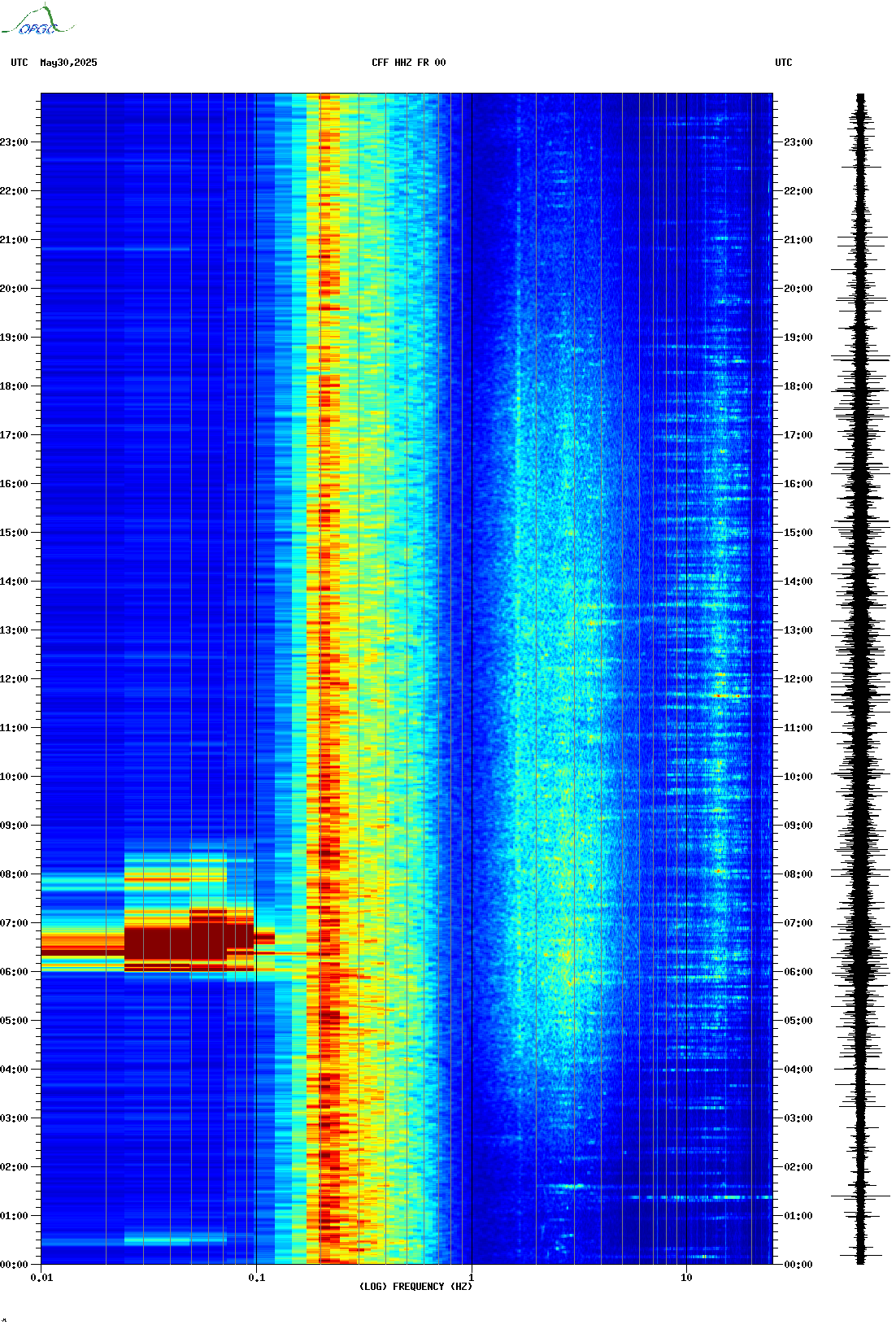Image resolution: width=896 pixels, height=1329 pixels.
Task: Click the 15:00 label on the left time axis
Action: coord(14,533)
